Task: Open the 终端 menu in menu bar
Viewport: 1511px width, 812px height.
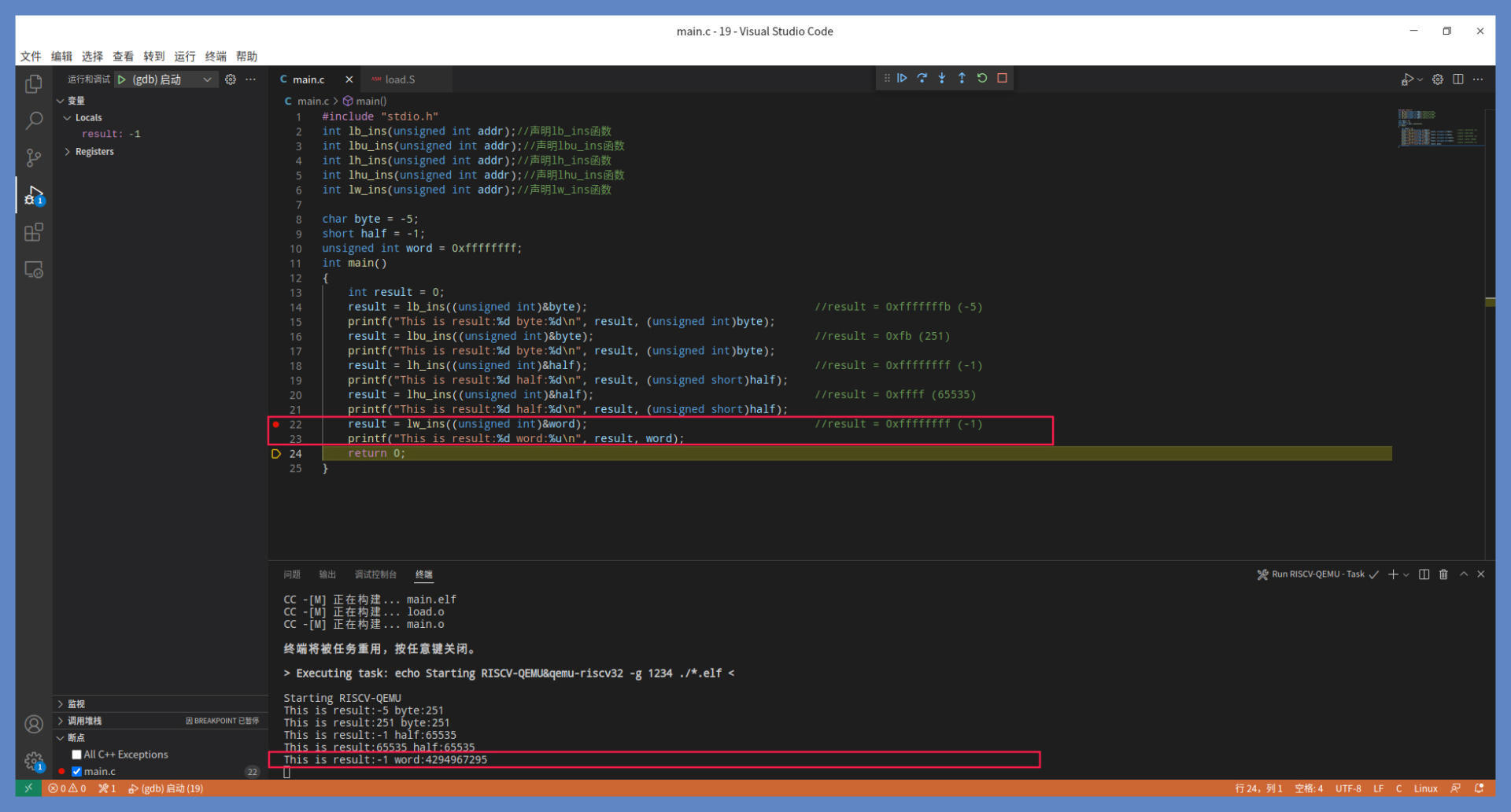Action: tap(215, 57)
